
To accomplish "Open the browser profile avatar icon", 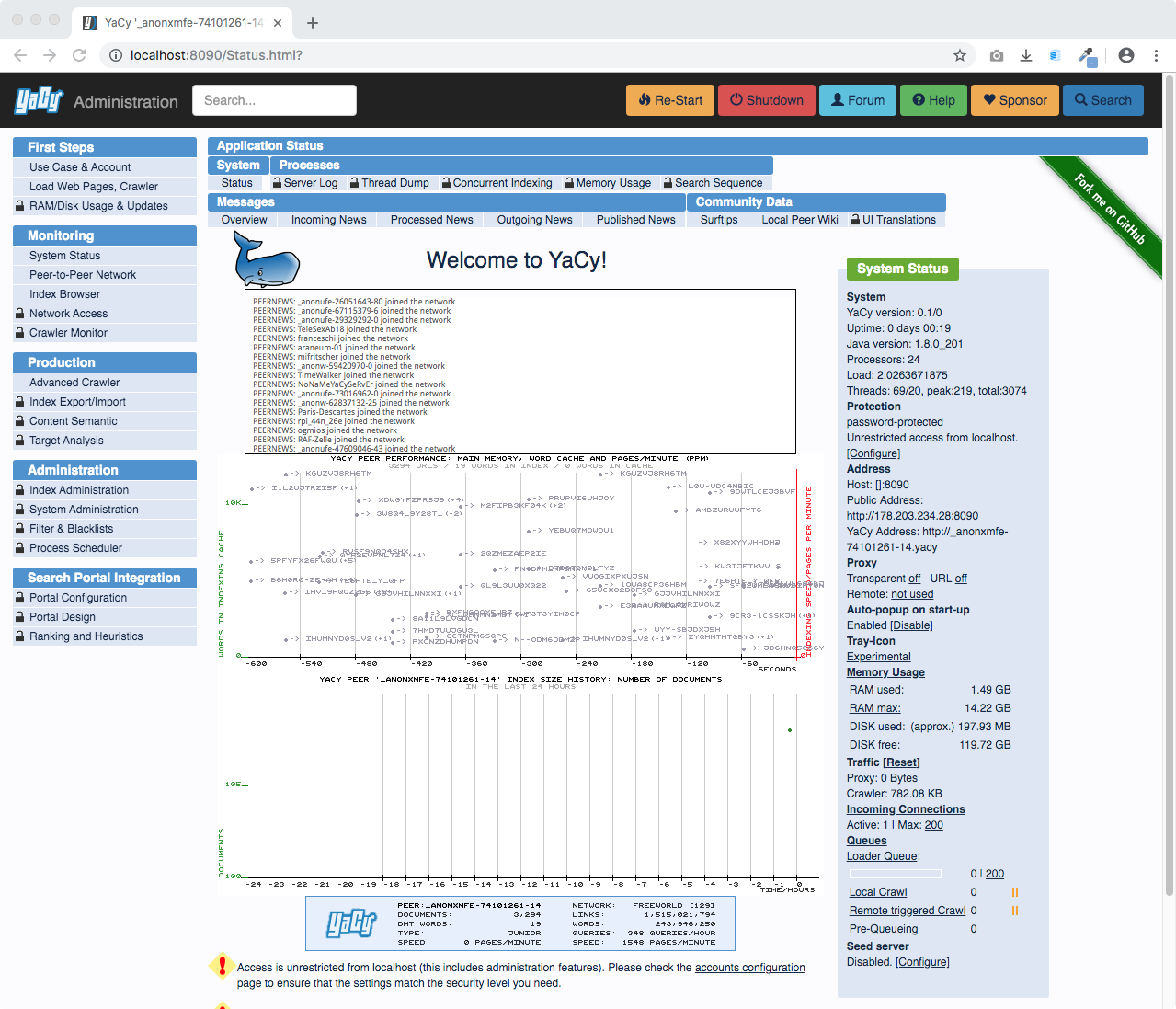I will (1126, 55).
